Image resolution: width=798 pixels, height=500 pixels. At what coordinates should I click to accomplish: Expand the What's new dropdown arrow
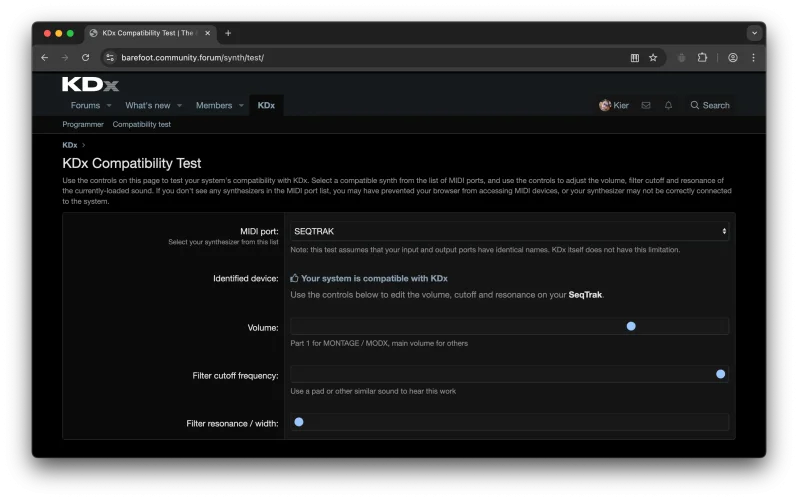click(x=179, y=105)
